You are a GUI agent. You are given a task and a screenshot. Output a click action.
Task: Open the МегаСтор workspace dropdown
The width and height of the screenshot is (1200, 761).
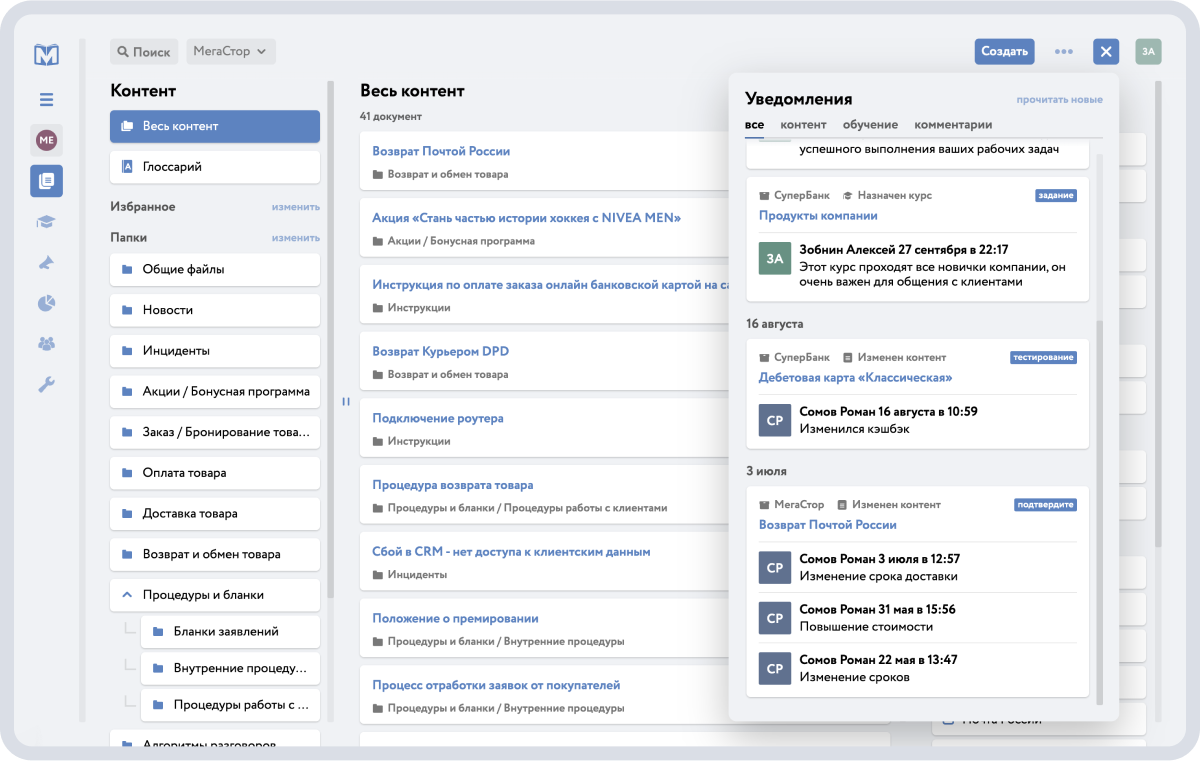coord(231,52)
